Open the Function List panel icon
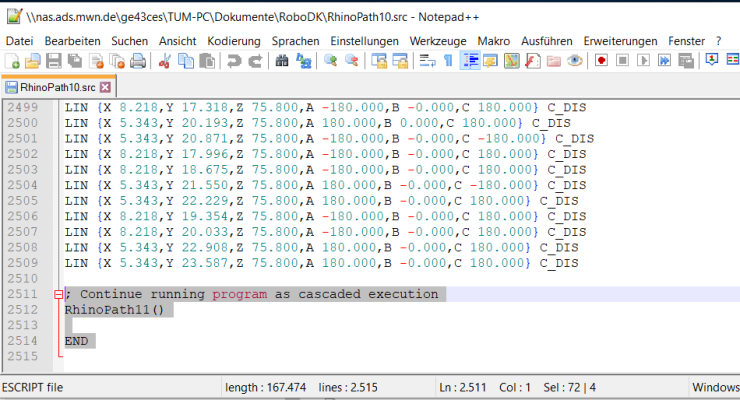 coord(533,61)
